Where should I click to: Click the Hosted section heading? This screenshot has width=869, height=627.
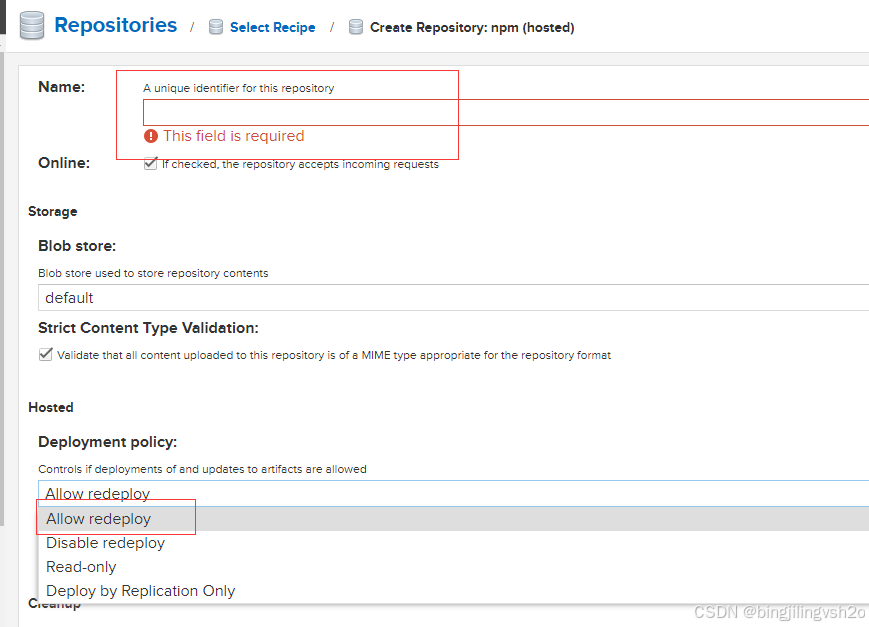51,407
